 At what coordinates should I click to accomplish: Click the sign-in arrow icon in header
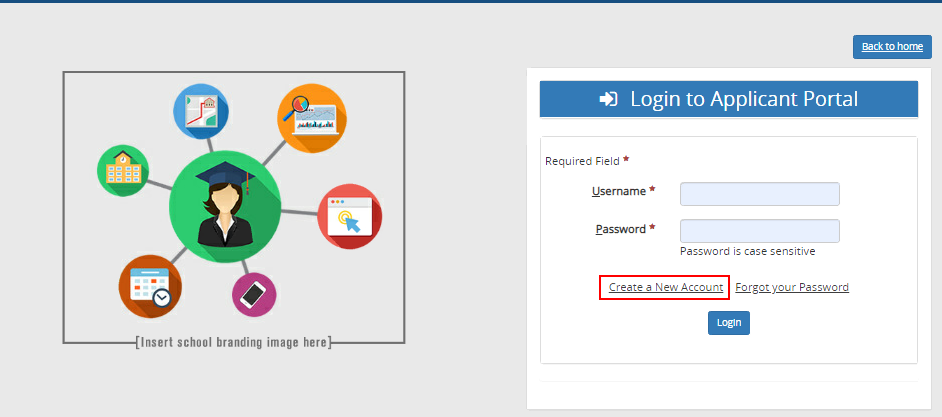pos(608,99)
